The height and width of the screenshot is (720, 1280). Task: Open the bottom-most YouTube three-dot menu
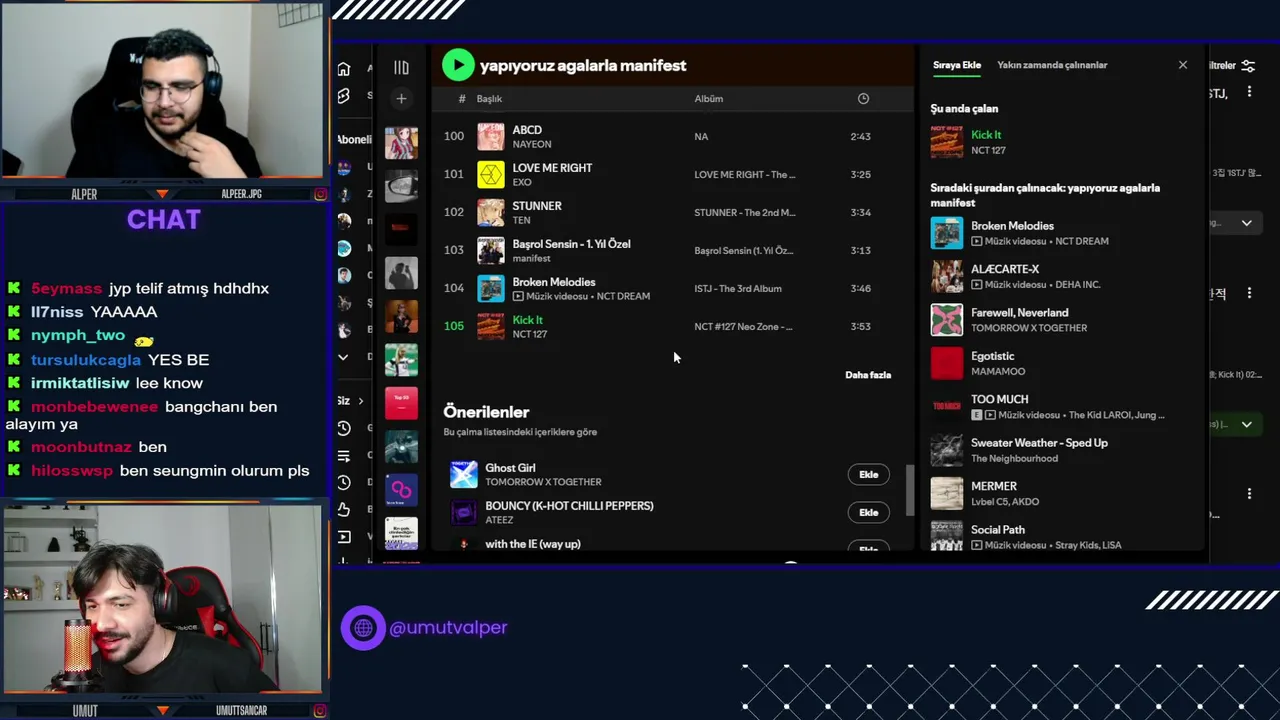pyautogui.click(x=1249, y=493)
